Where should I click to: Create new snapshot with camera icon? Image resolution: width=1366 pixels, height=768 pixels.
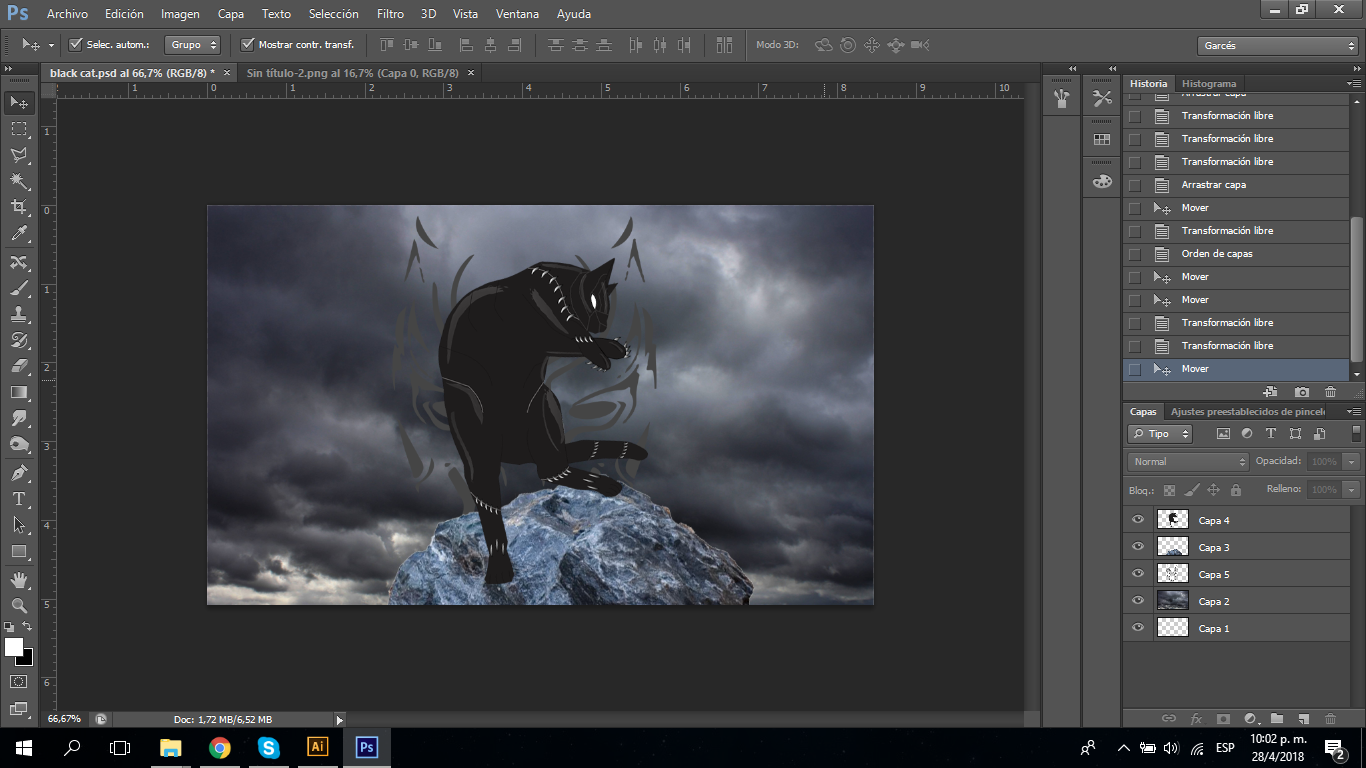click(x=1301, y=392)
